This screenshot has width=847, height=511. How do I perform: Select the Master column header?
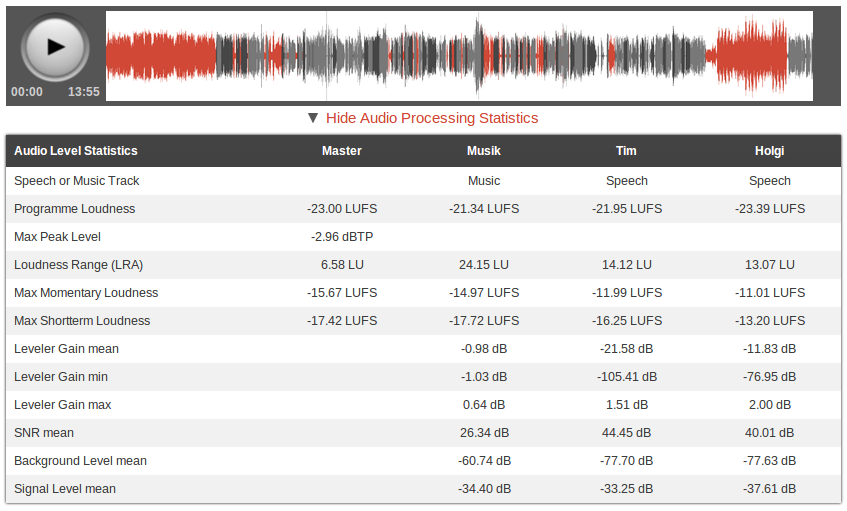[x=341, y=151]
